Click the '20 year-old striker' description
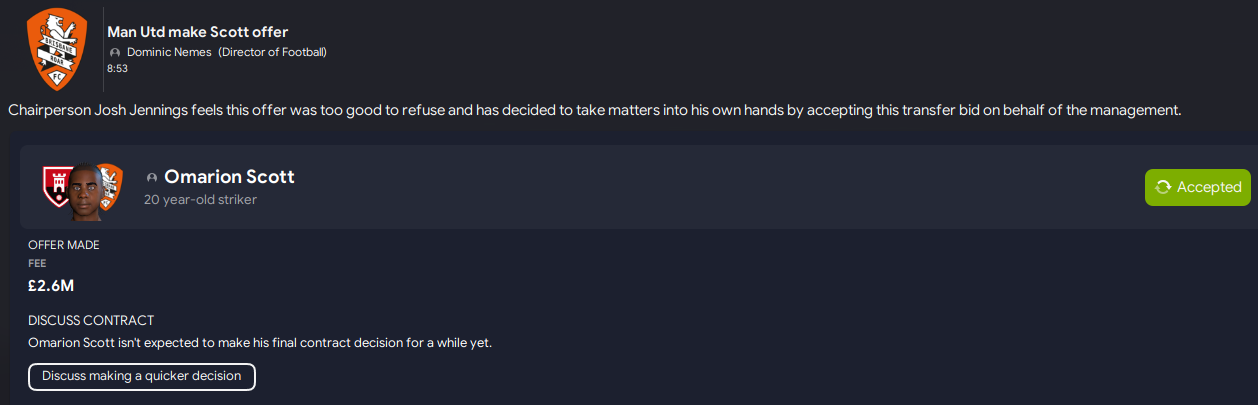Viewport: 1258px width, 405px height. point(200,200)
